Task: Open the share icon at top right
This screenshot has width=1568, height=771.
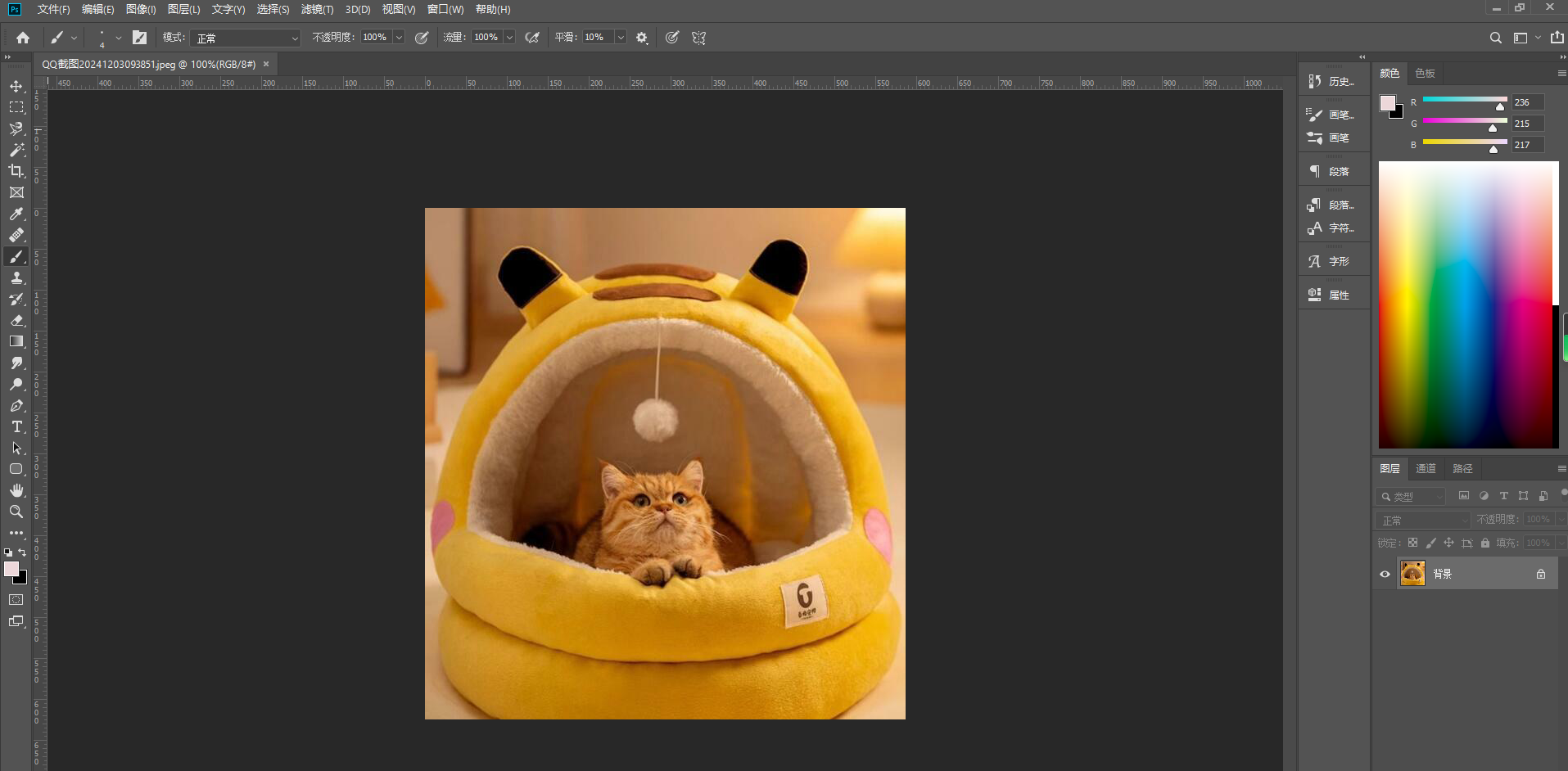Action: point(1557,38)
